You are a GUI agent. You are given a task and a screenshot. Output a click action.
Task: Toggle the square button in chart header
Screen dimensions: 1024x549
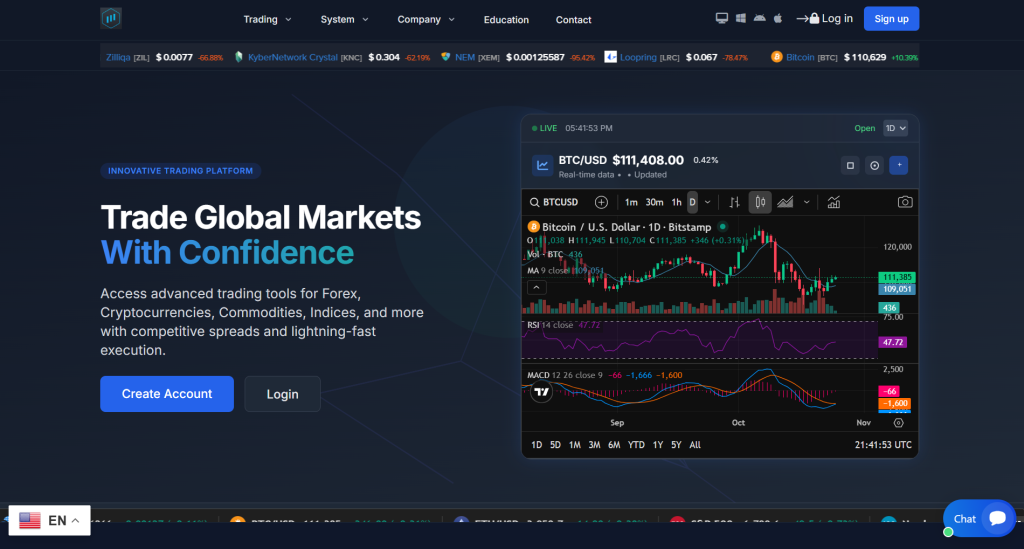850,165
